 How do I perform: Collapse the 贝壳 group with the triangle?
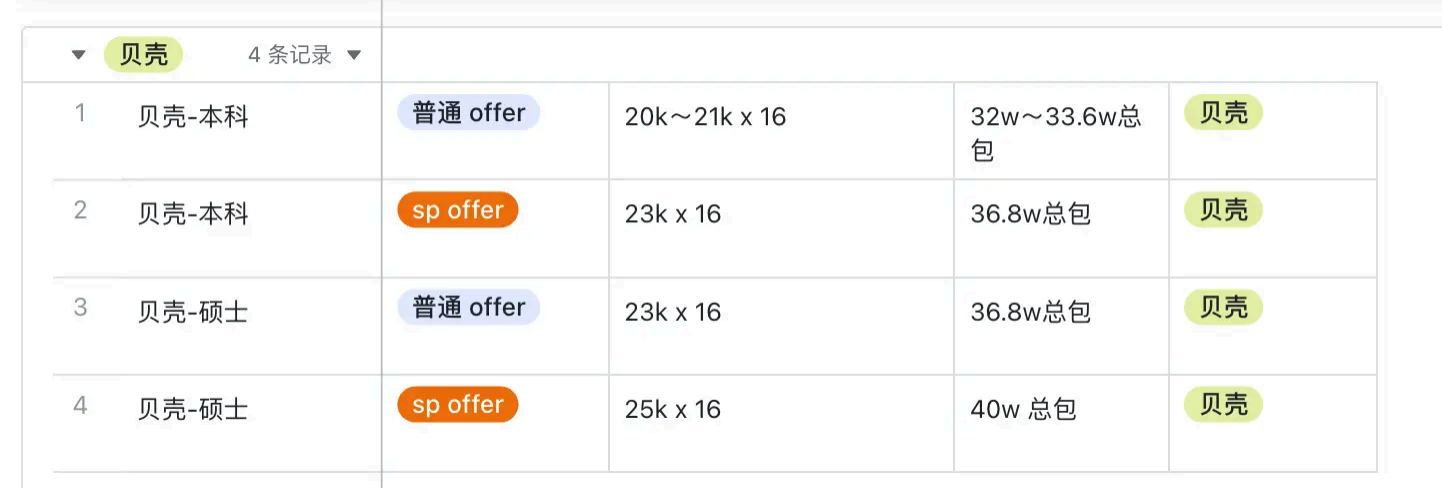(79, 55)
